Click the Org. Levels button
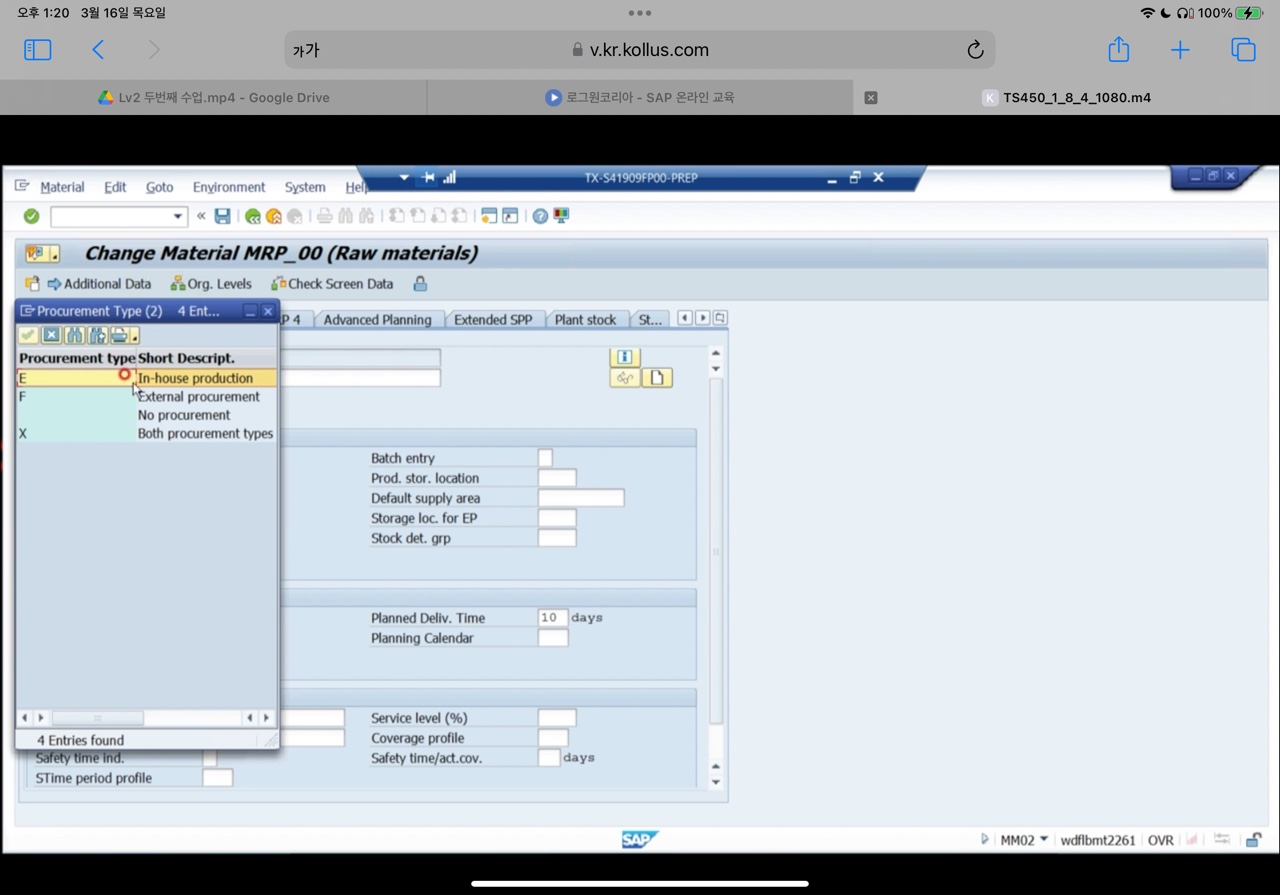This screenshot has width=1280, height=895. tap(211, 284)
